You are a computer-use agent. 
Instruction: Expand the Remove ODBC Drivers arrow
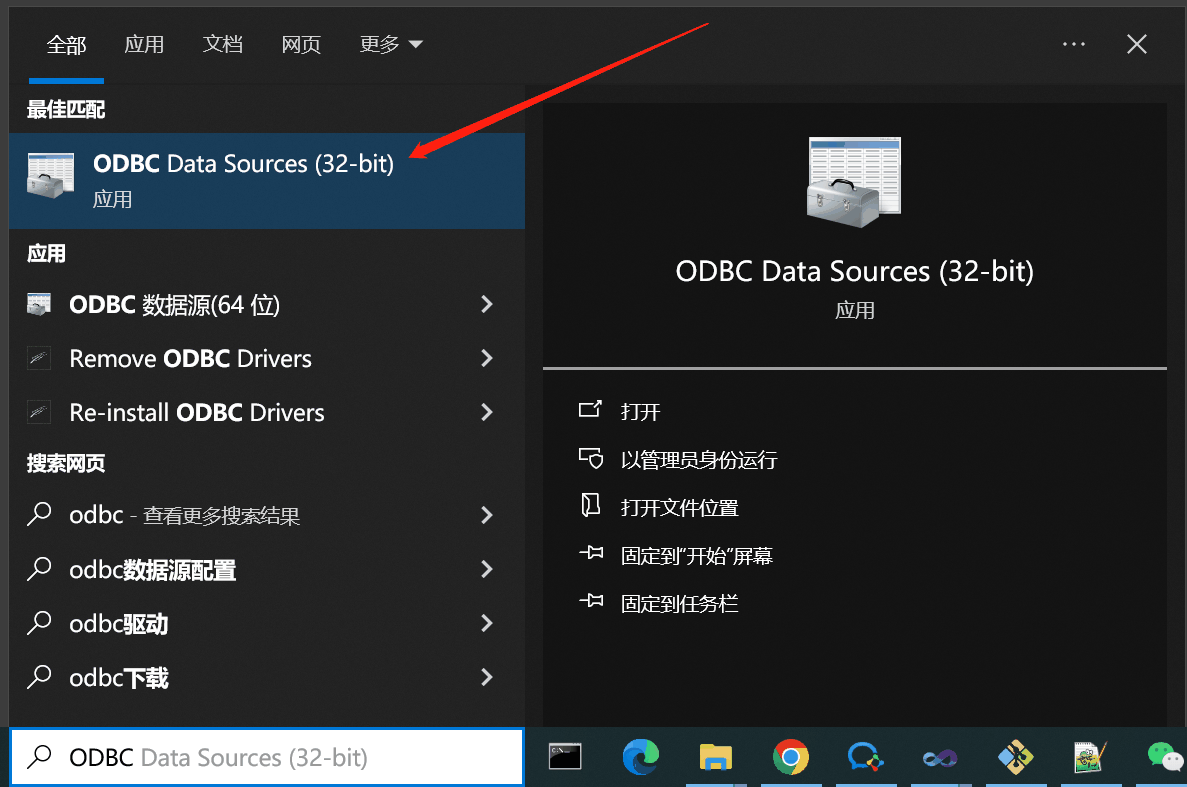(487, 358)
